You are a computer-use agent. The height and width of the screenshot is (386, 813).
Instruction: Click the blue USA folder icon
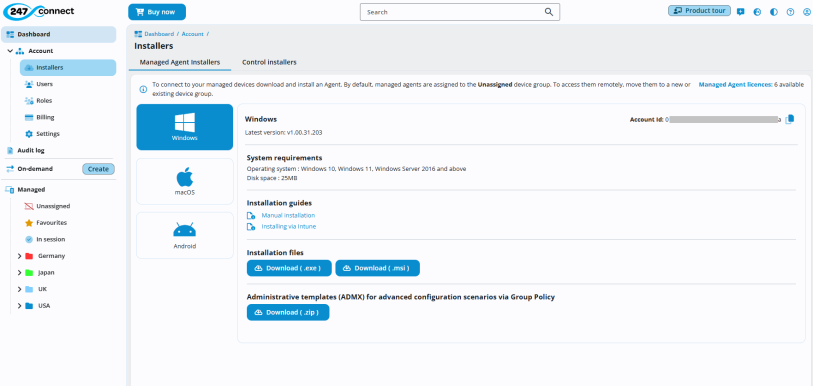[x=29, y=306]
